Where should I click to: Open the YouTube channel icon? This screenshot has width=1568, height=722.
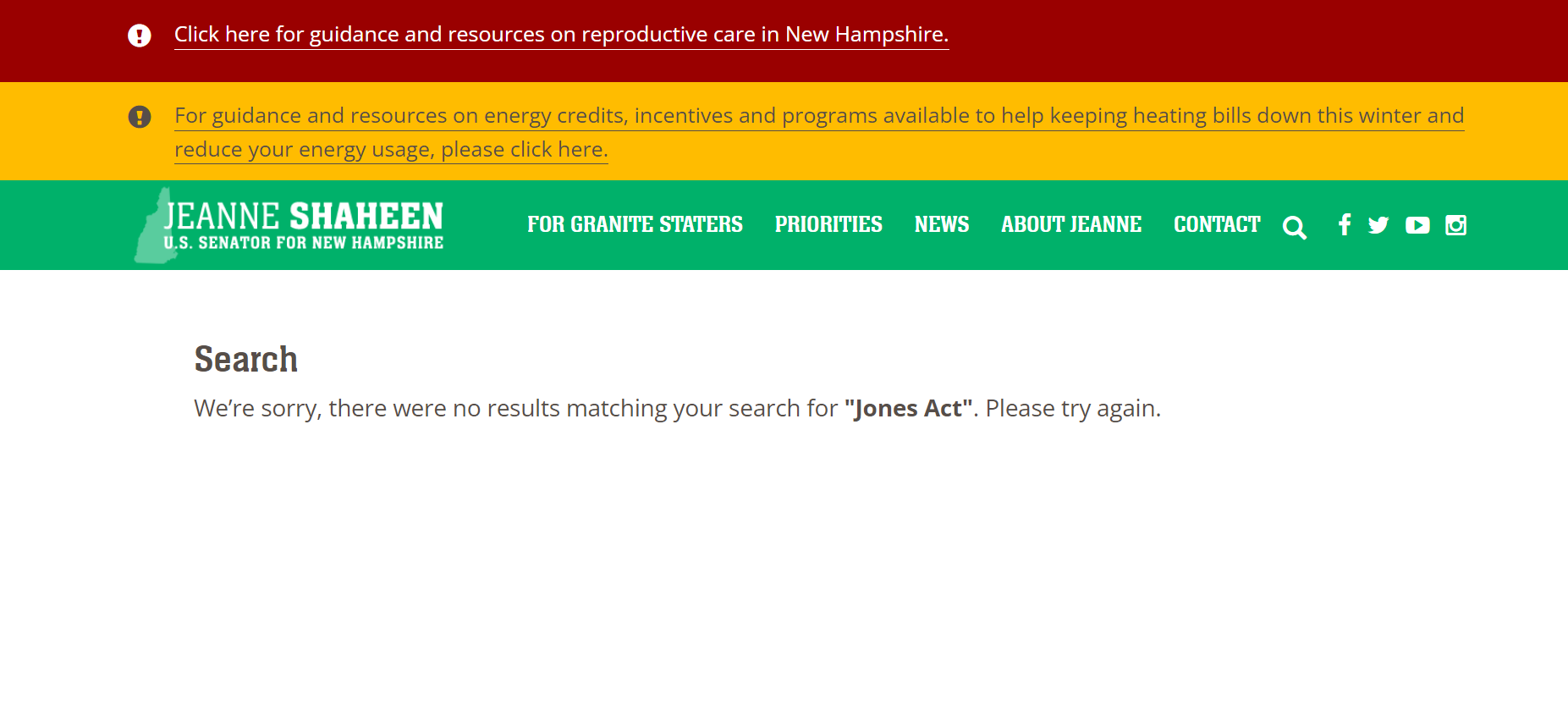click(x=1417, y=225)
